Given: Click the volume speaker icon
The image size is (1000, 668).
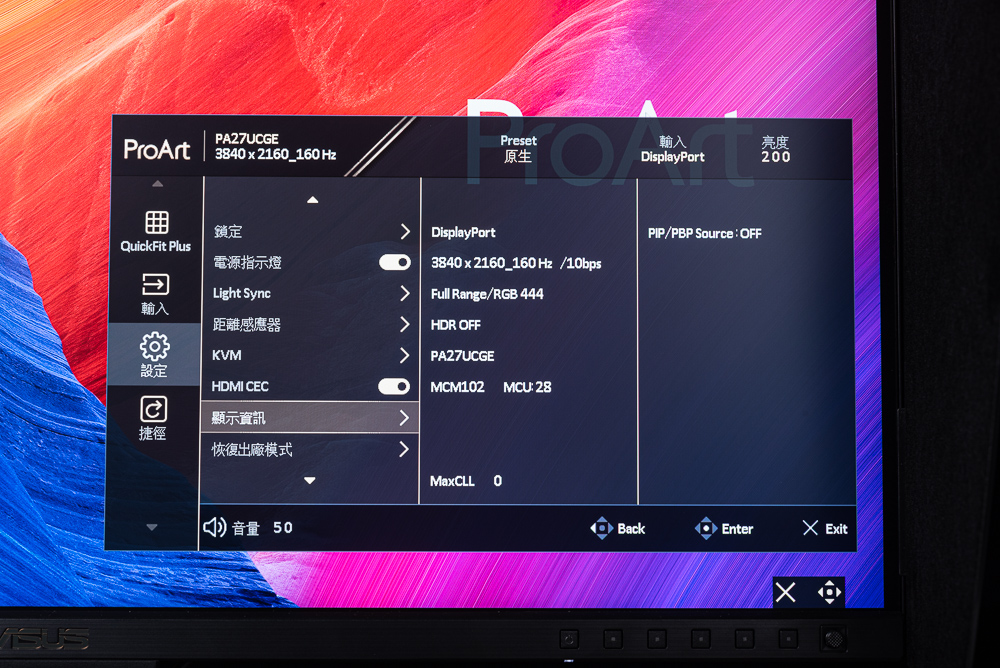Looking at the screenshot, I should point(214,527).
